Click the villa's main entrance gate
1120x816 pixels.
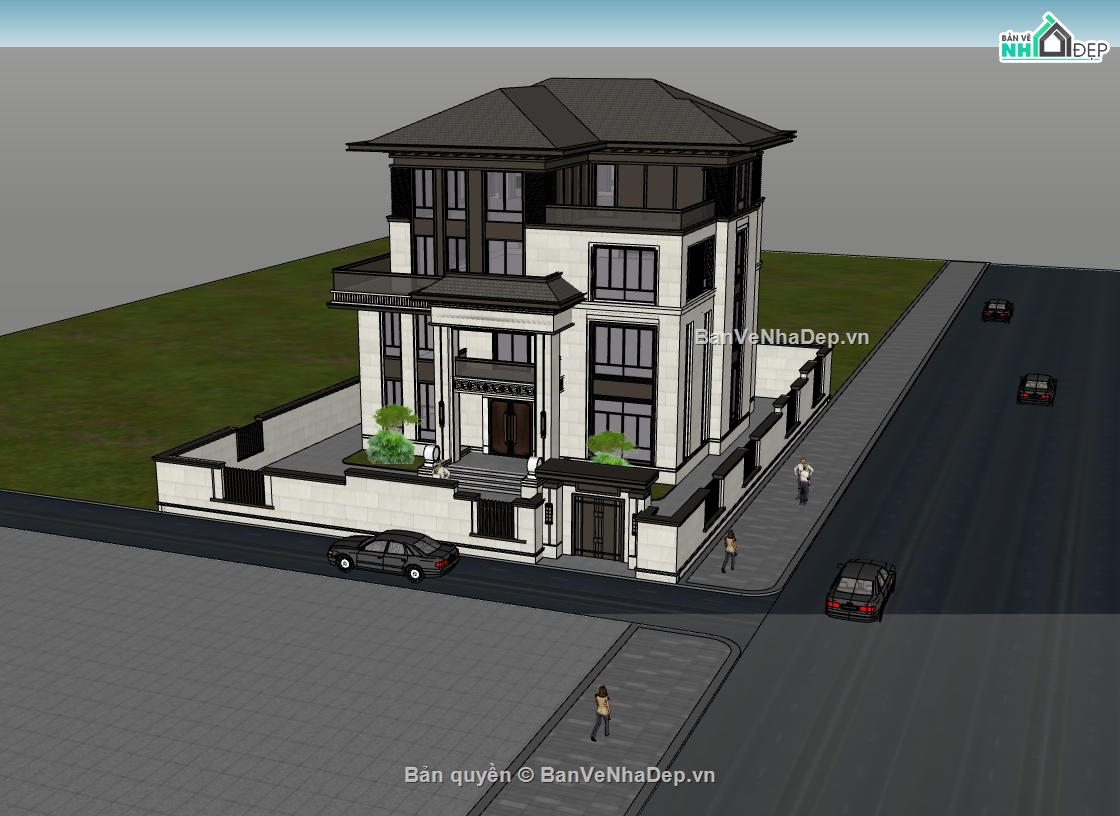coord(597,529)
